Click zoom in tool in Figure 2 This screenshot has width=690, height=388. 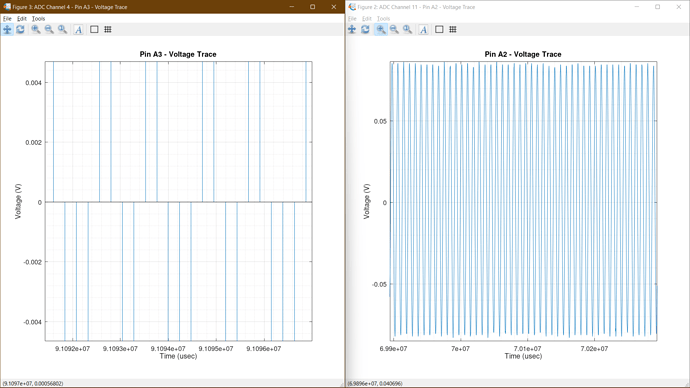pos(381,29)
